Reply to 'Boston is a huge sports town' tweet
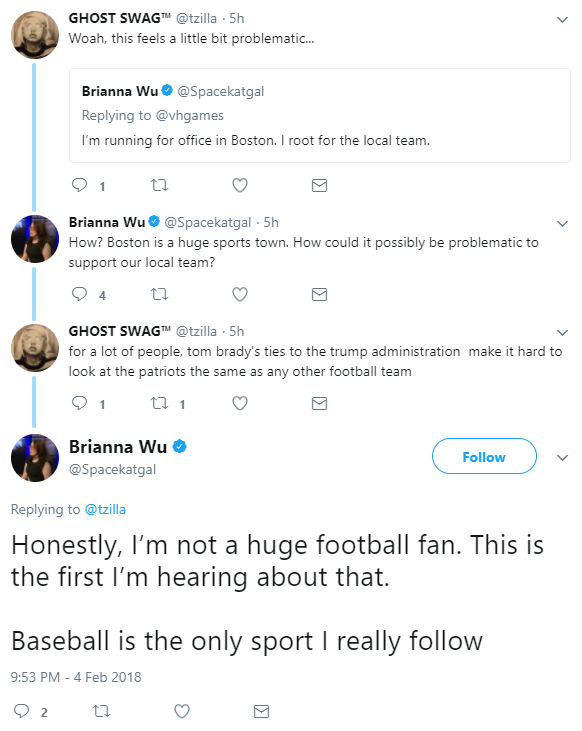 (x=79, y=294)
